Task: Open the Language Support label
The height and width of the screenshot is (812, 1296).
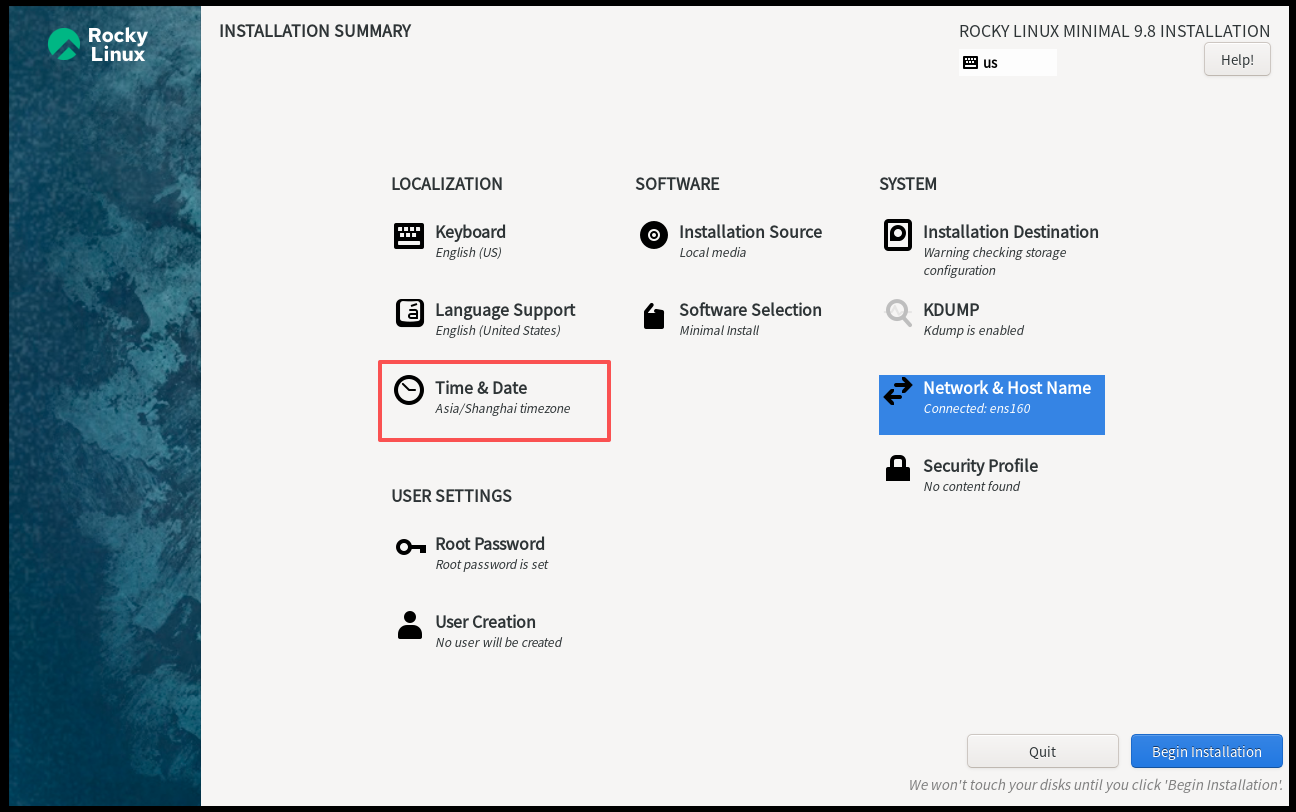Action: 505,310
